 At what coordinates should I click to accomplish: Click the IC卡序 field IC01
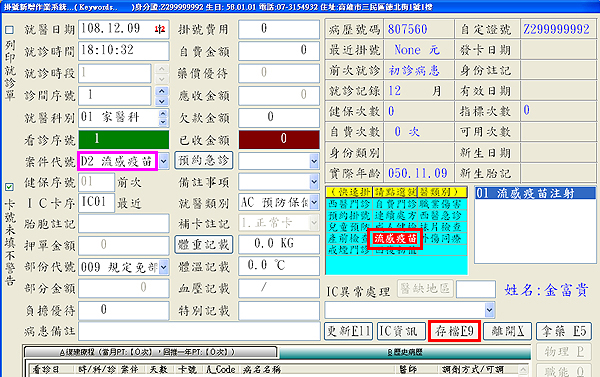(96, 202)
